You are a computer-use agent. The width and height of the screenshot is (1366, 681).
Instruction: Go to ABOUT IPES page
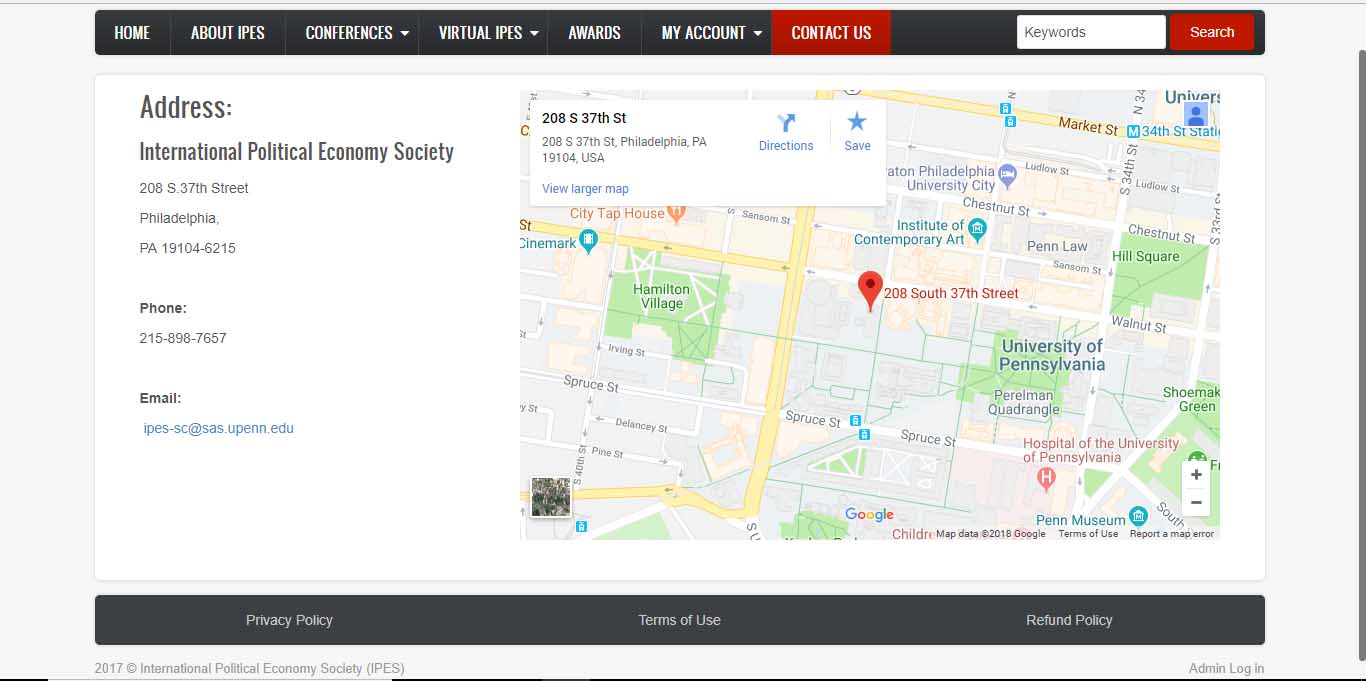click(228, 33)
